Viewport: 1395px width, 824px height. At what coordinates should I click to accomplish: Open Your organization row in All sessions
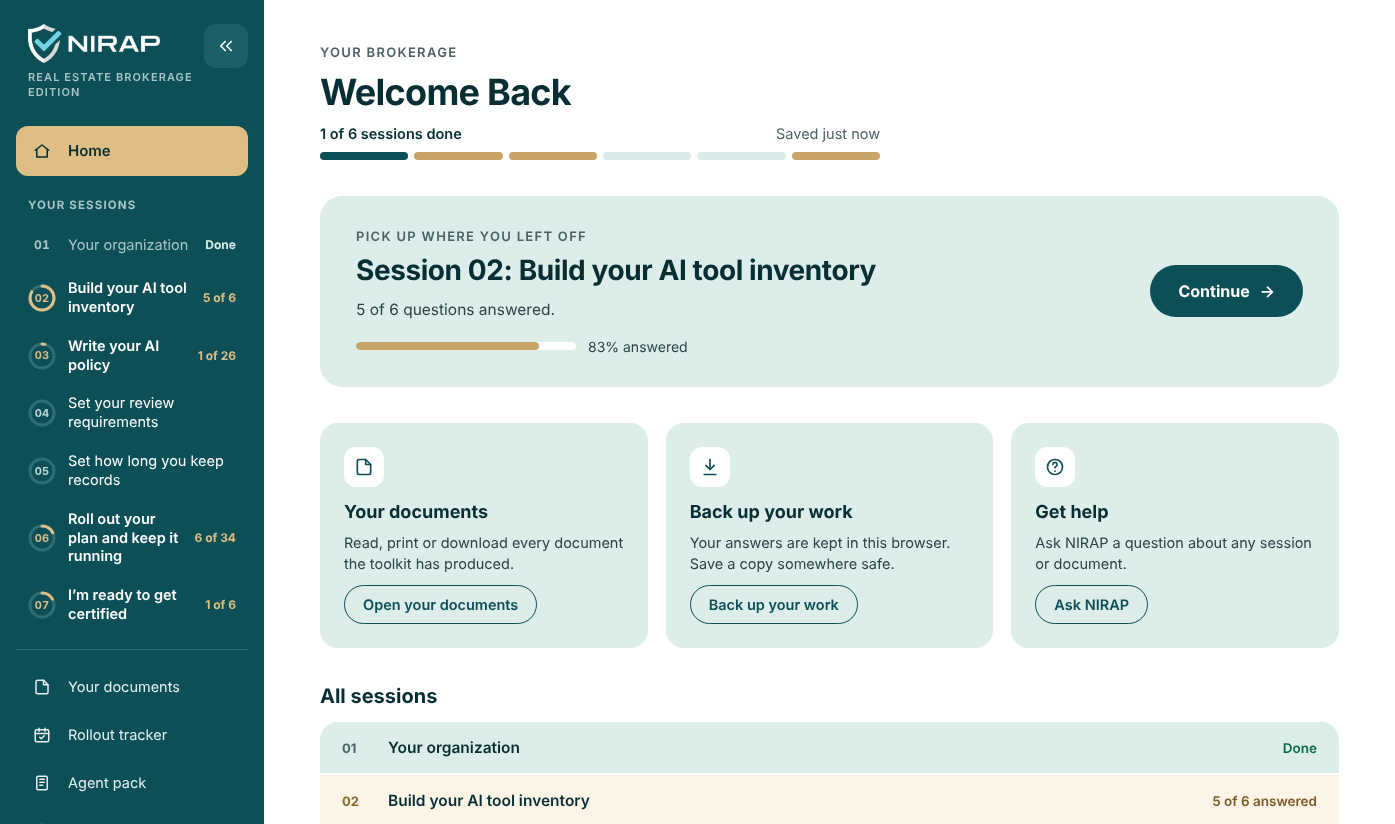(829, 748)
